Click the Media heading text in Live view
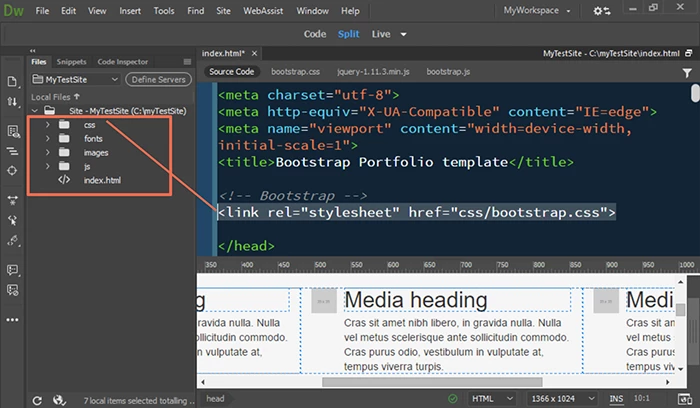Image resolution: width=700 pixels, height=408 pixels. [x=416, y=300]
